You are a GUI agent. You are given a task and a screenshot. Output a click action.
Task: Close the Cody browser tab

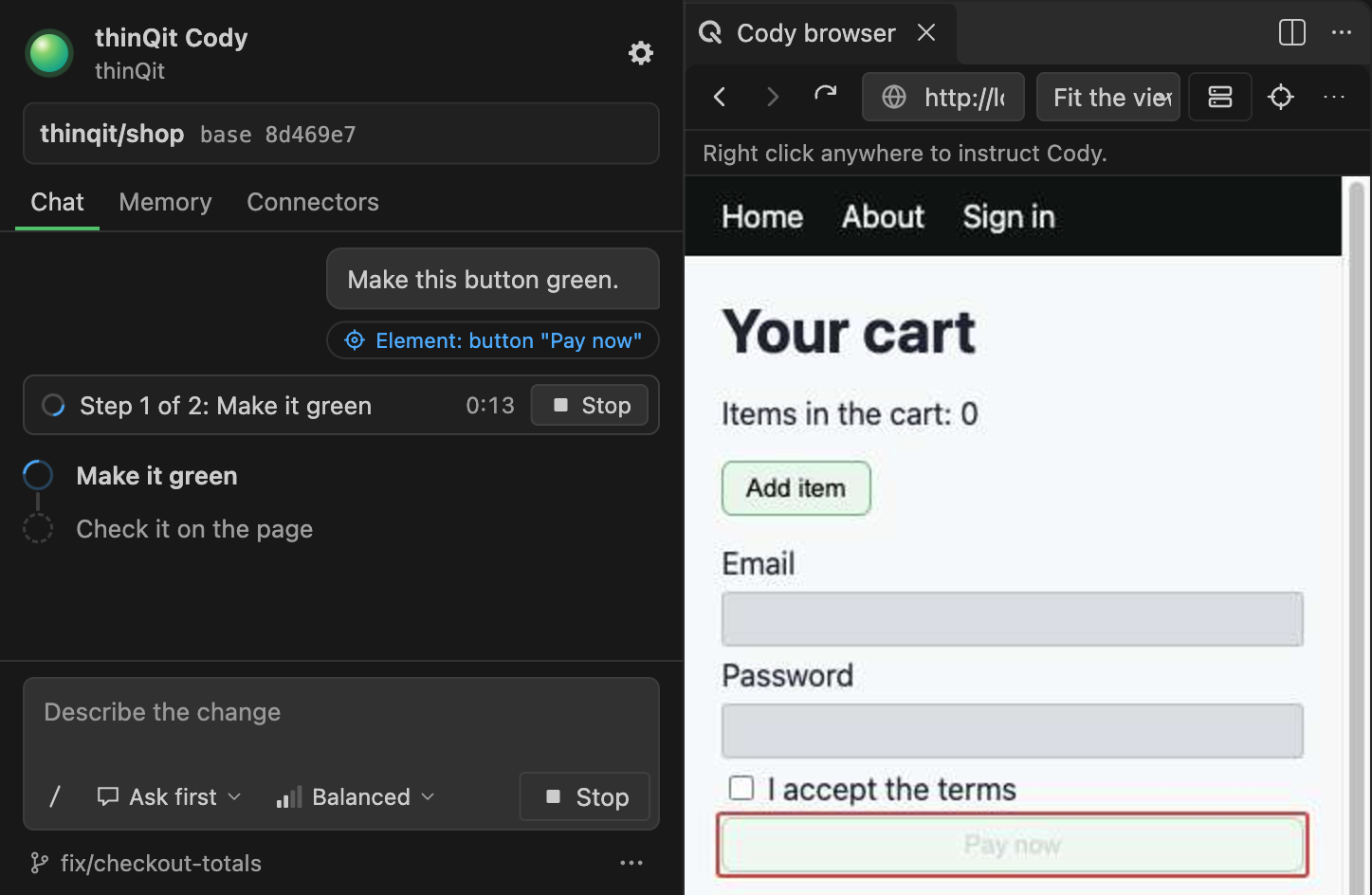pos(926,33)
